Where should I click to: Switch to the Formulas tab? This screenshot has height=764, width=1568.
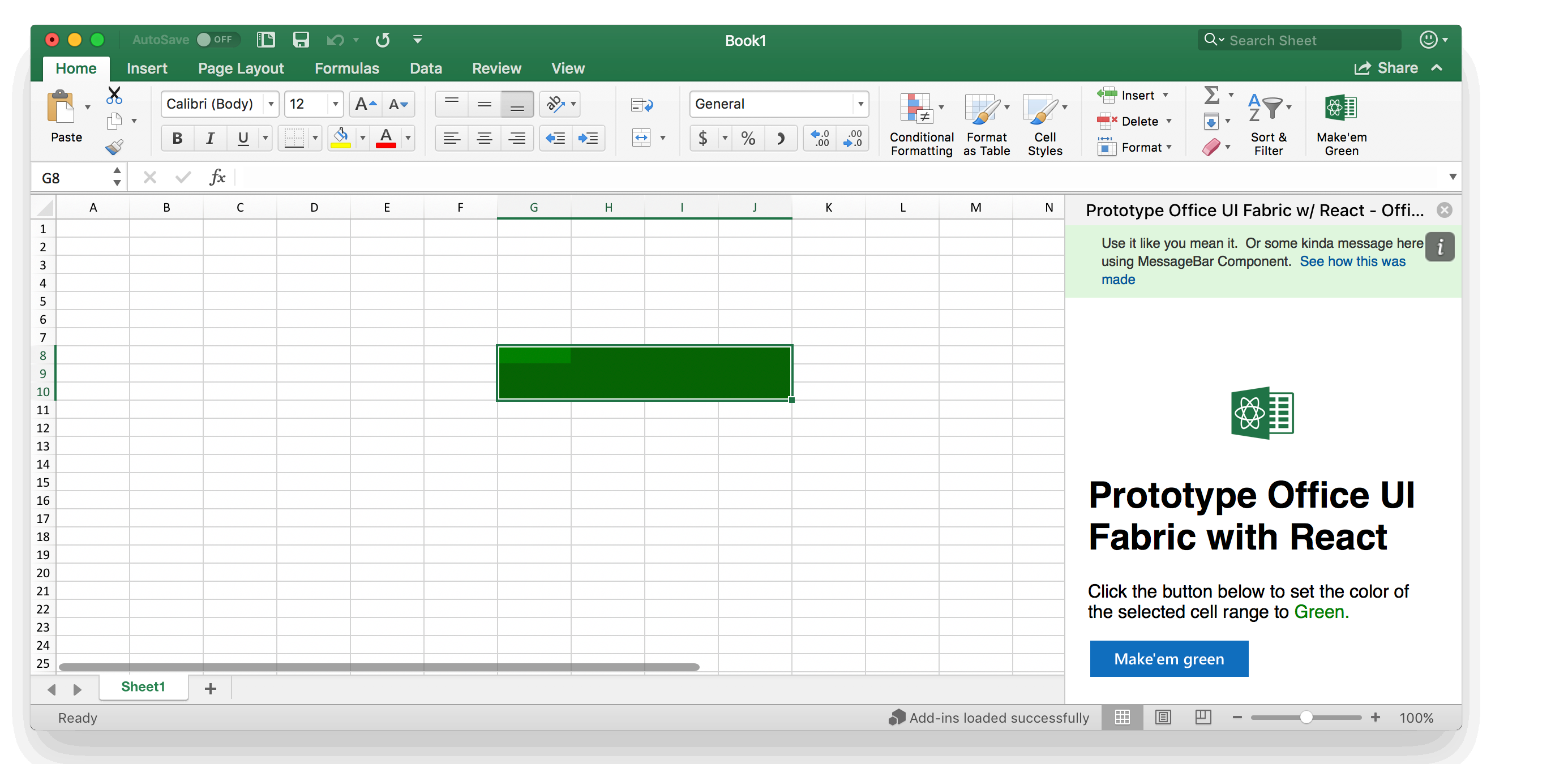pyautogui.click(x=346, y=68)
